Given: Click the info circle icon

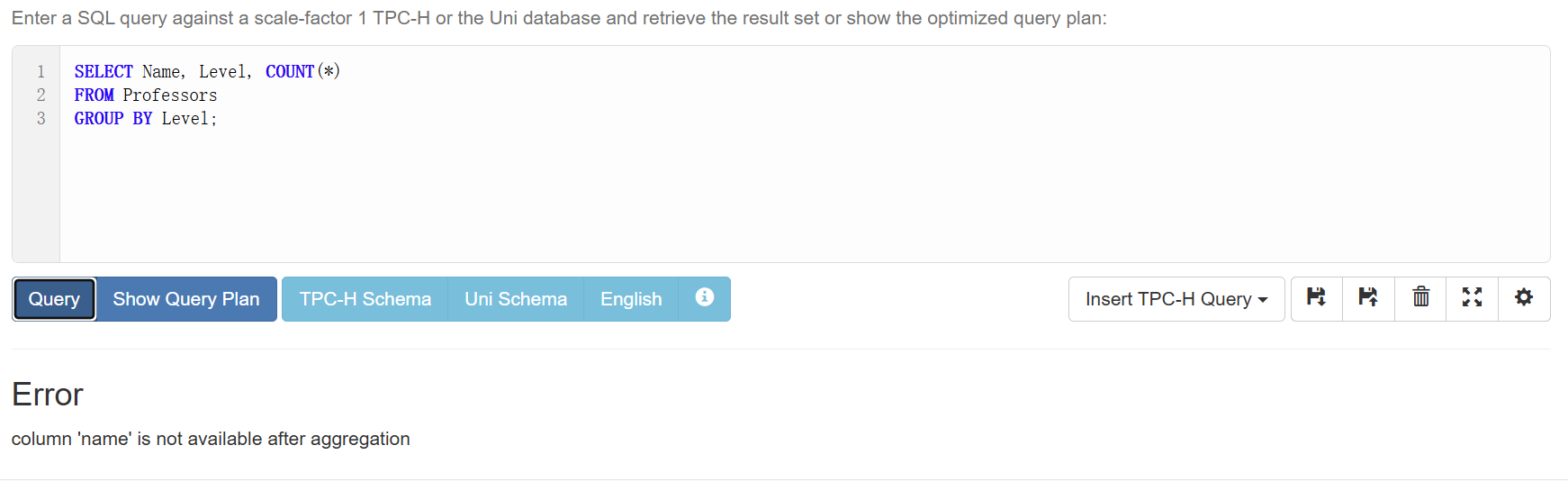Looking at the screenshot, I should click(x=704, y=298).
